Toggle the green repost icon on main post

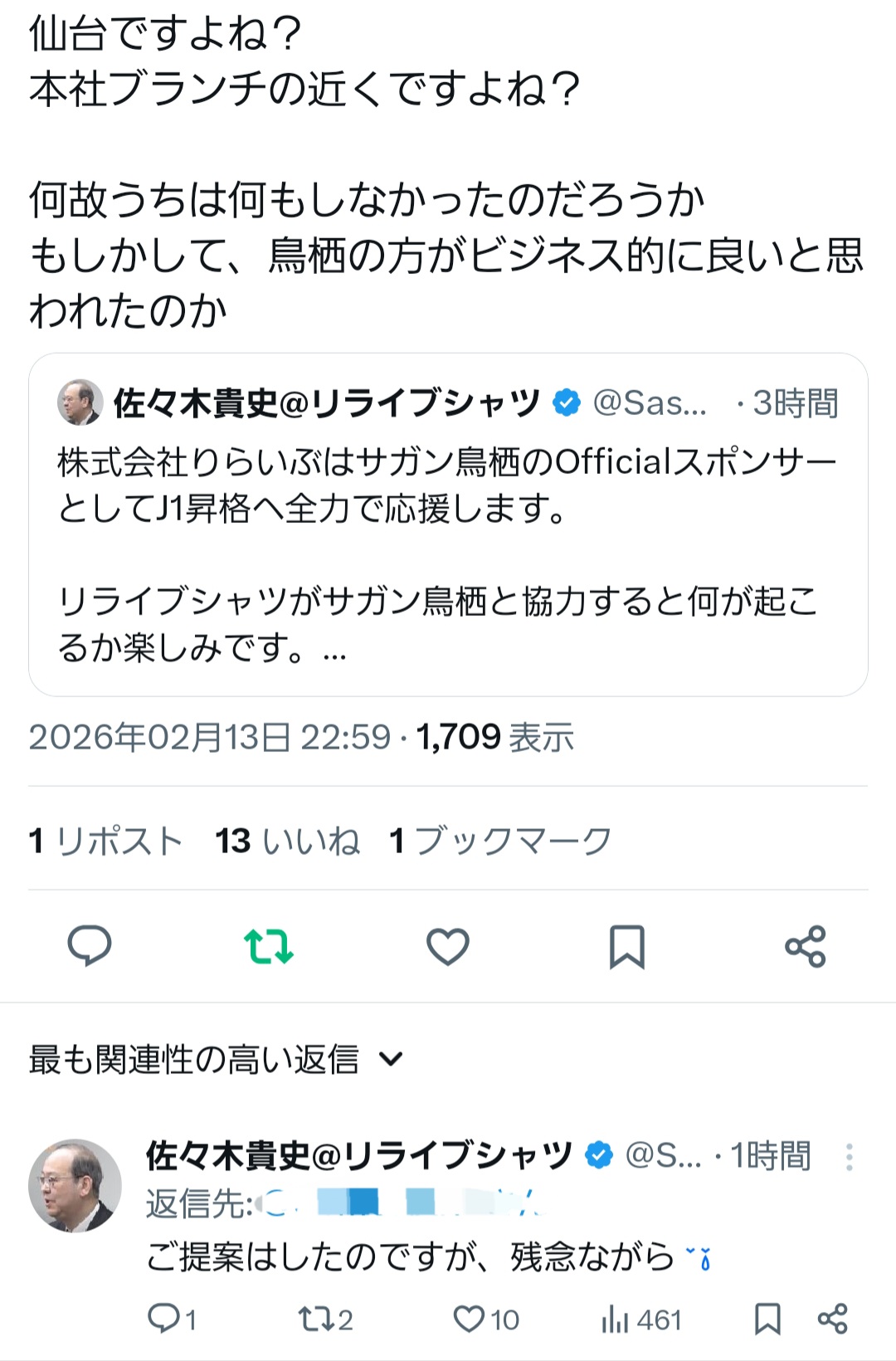pos(268,946)
